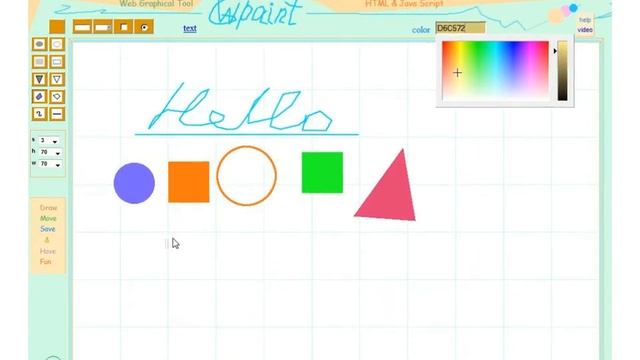Open the help link

585,20
